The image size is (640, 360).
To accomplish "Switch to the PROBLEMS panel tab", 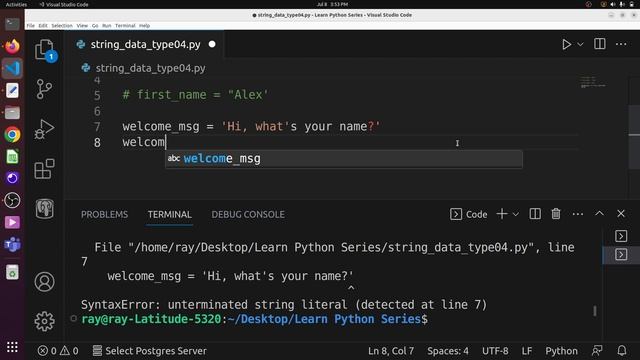I will point(104,214).
